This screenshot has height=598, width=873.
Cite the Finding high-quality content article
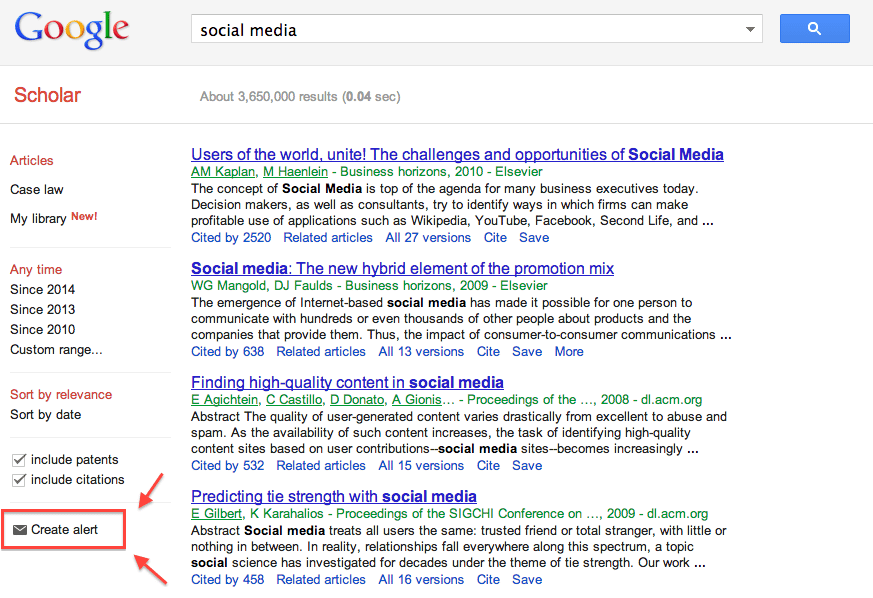tap(488, 466)
